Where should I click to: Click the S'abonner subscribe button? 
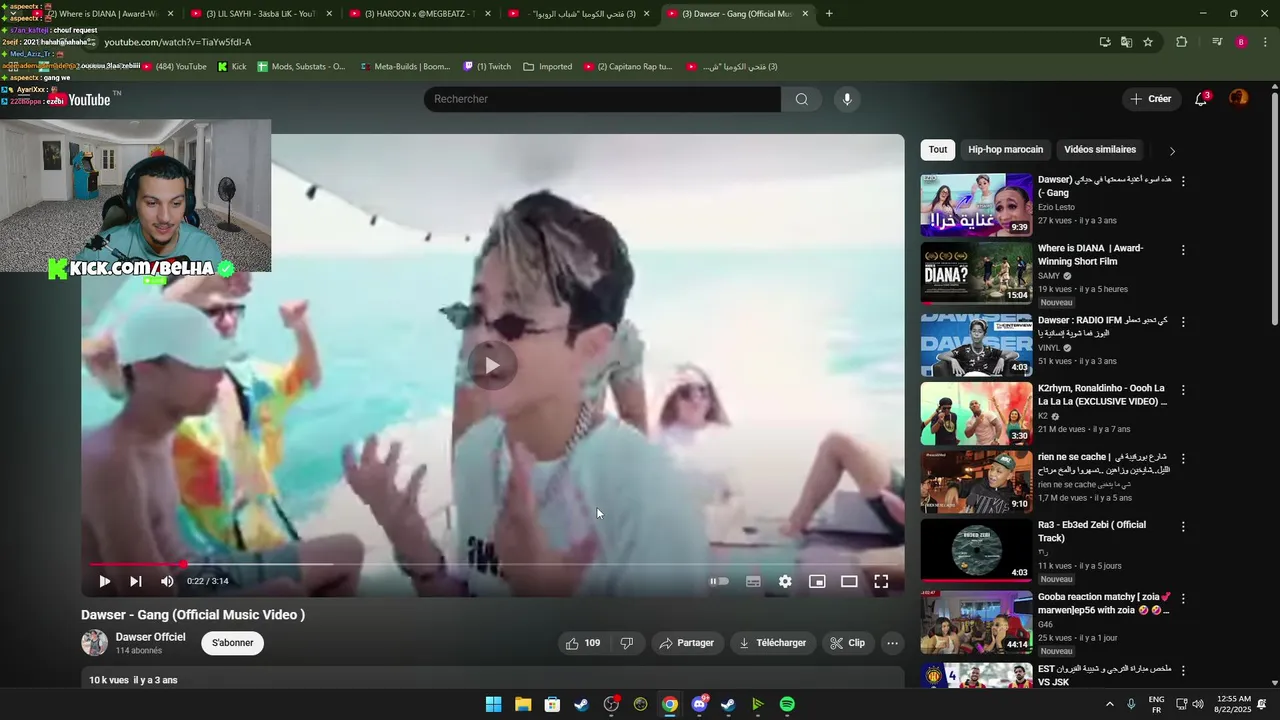point(232,643)
